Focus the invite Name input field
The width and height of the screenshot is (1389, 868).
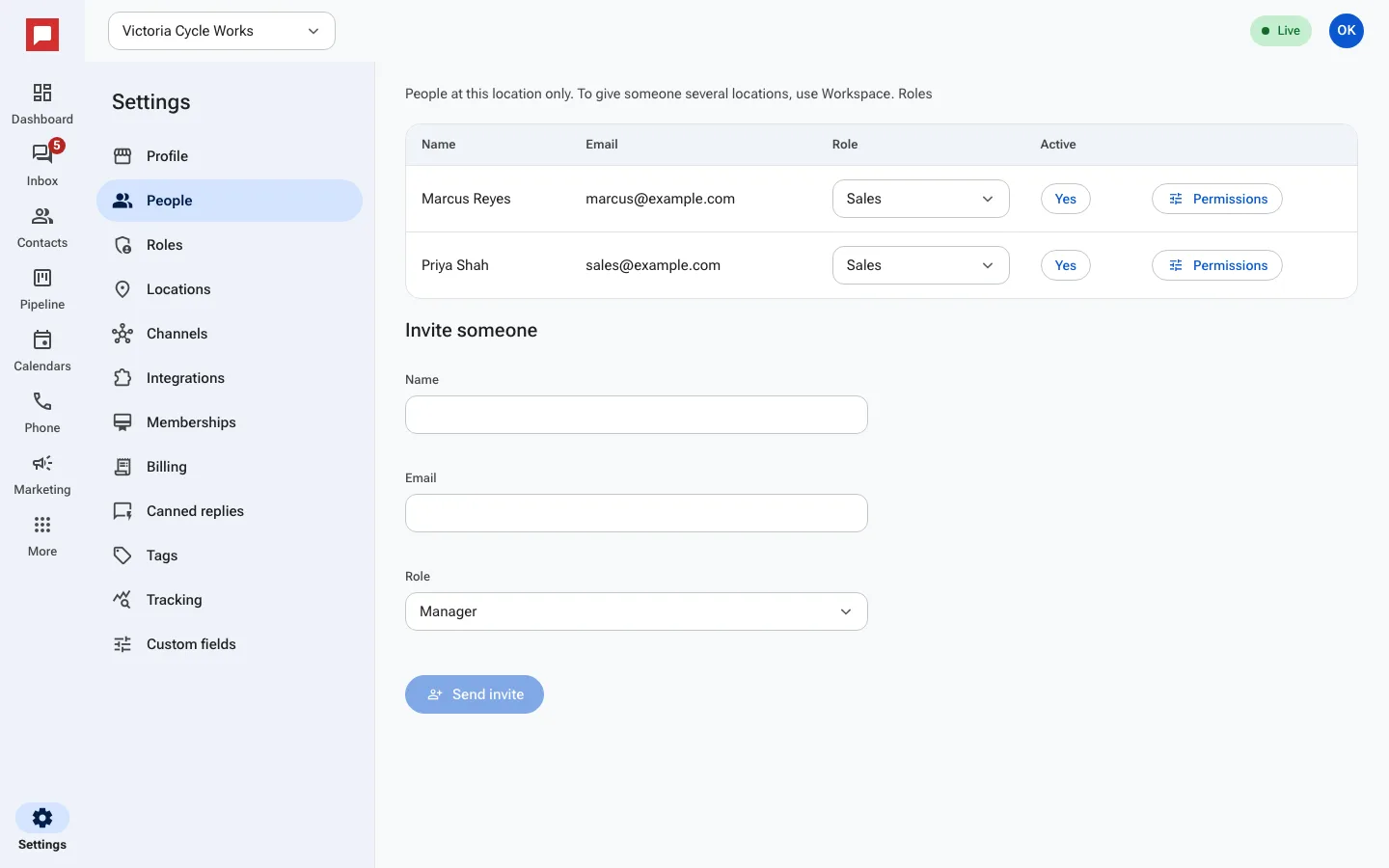pos(637,415)
